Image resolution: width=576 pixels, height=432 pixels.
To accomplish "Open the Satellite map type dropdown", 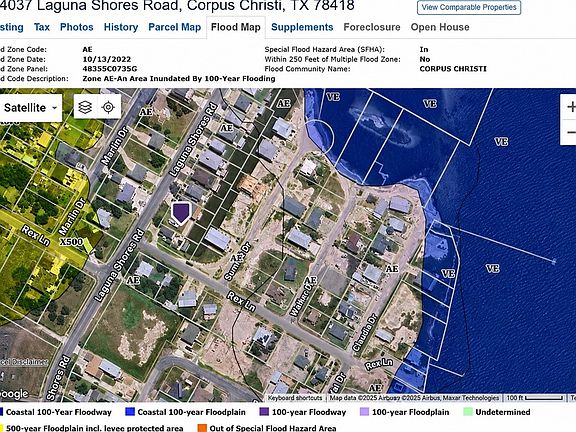I will tap(30, 108).
